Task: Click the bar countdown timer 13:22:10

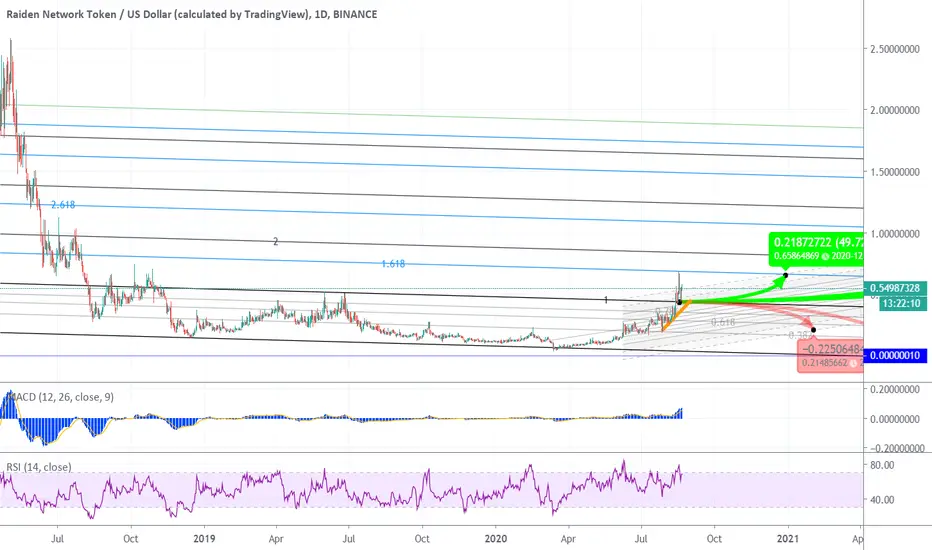Action: point(901,303)
